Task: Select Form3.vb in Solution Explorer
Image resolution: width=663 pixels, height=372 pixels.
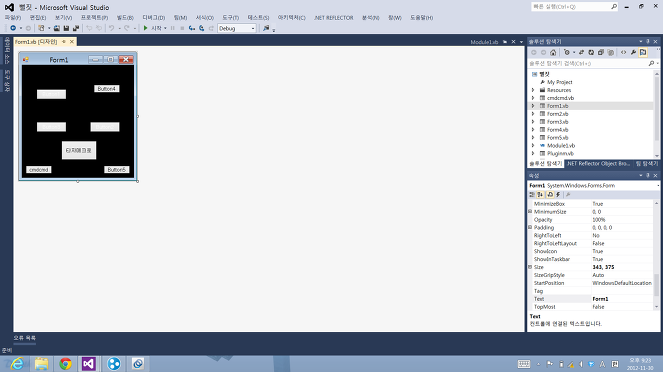Action: pyautogui.click(x=557, y=122)
